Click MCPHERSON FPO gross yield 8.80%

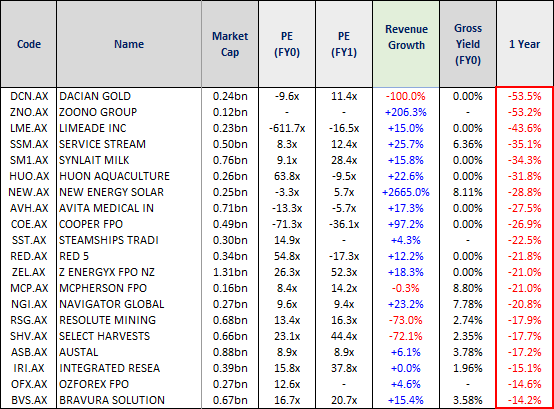[467, 288]
